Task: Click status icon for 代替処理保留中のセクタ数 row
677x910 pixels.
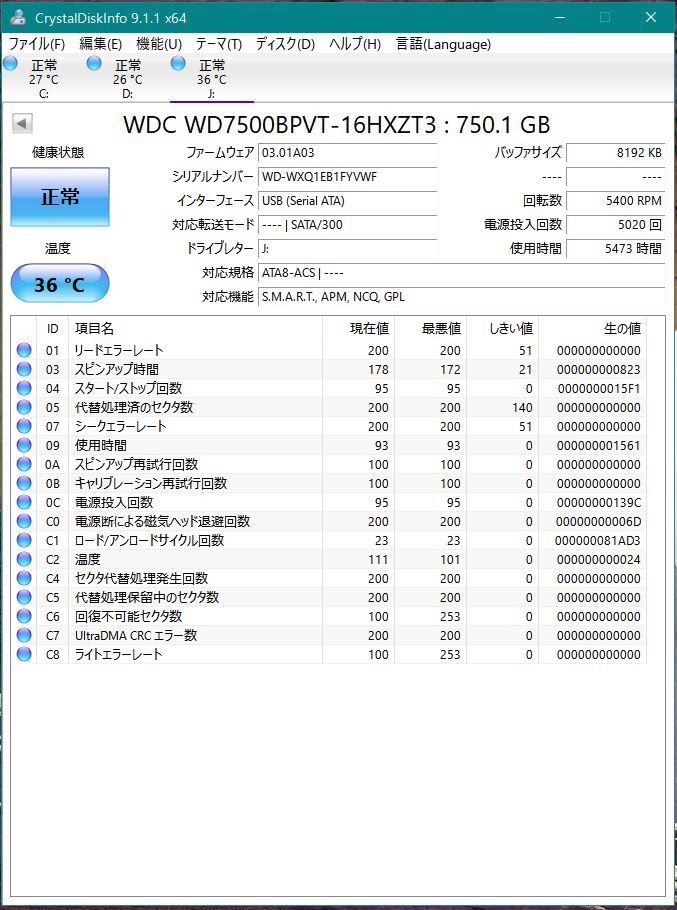Action: click(24, 597)
